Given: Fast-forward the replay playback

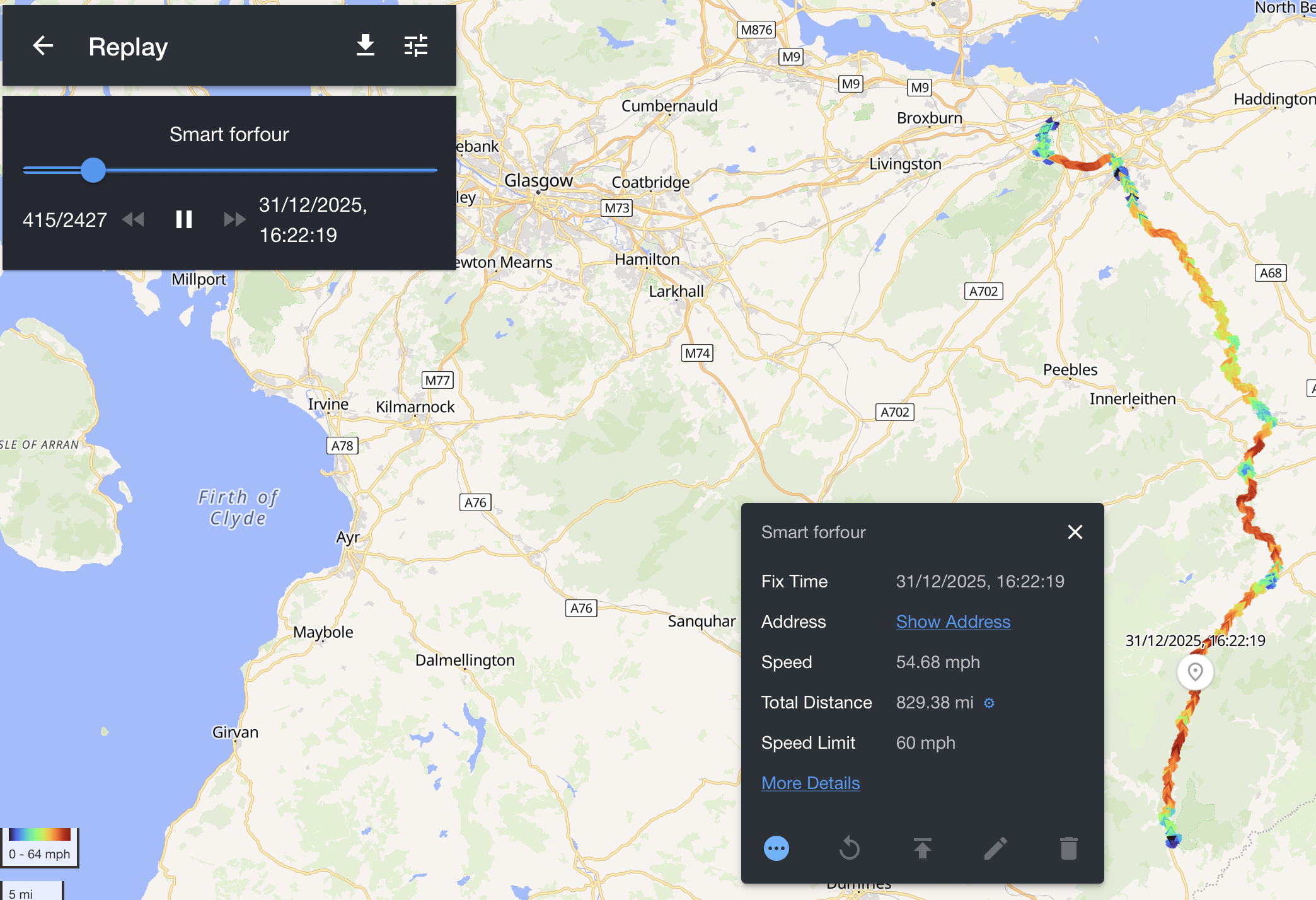Looking at the screenshot, I should pos(234,219).
